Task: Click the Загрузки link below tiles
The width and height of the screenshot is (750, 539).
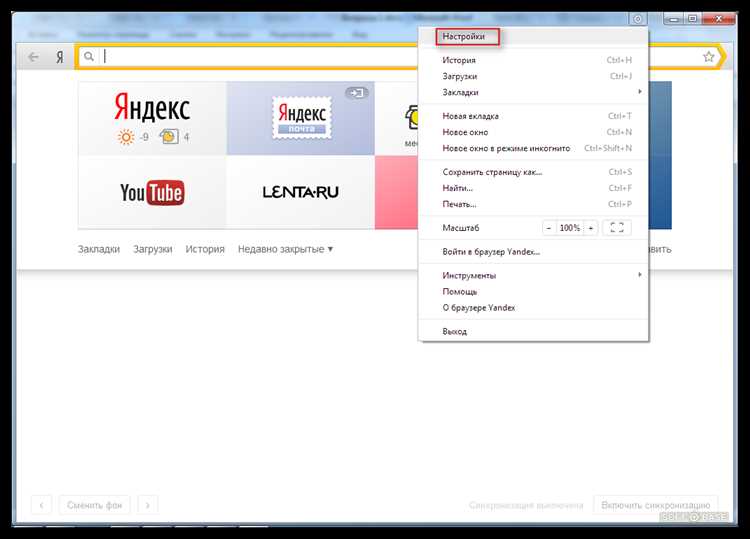Action: (x=152, y=249)
